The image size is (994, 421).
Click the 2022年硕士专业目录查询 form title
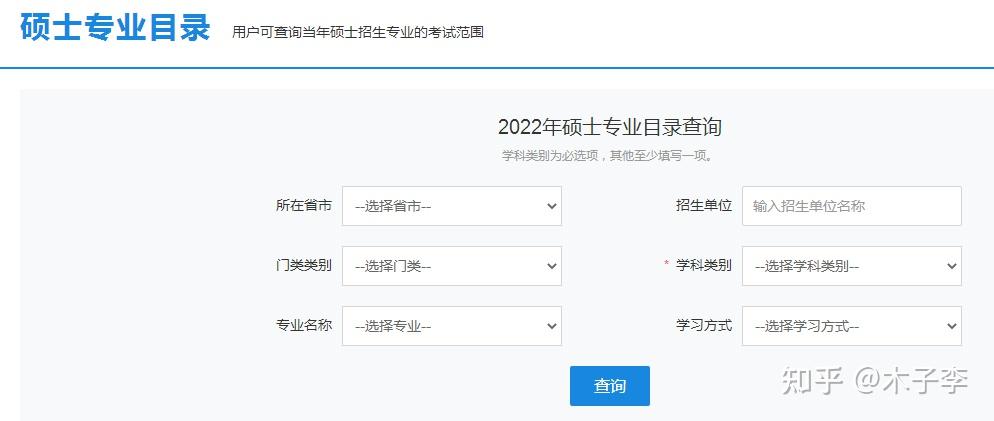[609, 127]
